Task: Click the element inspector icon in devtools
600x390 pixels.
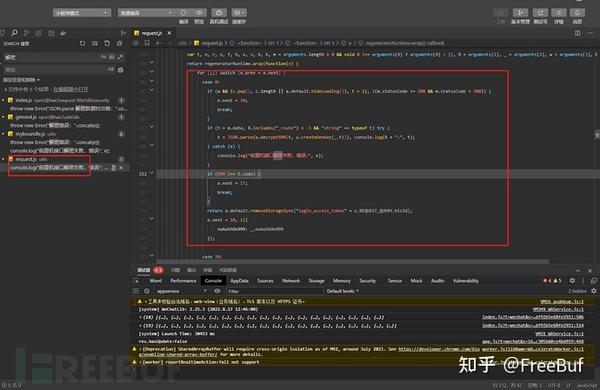Action: (136, 281)
